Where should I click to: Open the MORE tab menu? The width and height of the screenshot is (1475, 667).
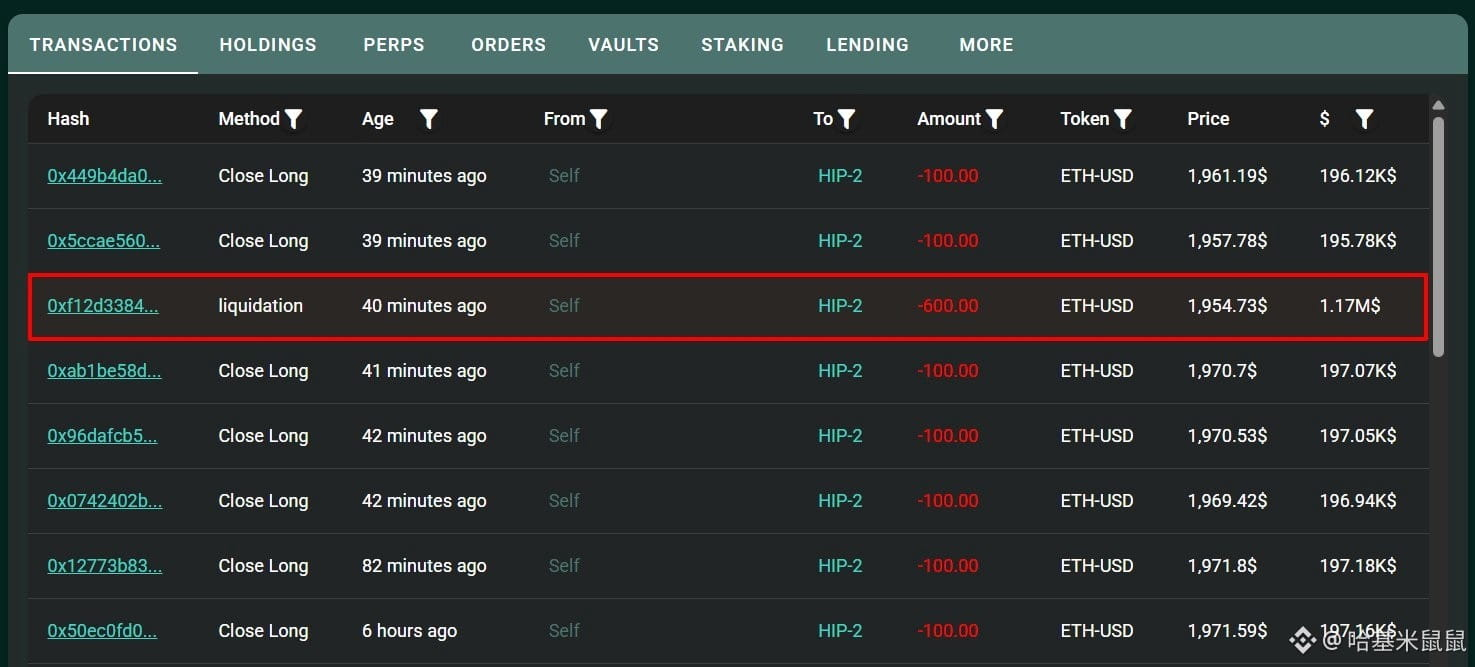pos(986,45)
